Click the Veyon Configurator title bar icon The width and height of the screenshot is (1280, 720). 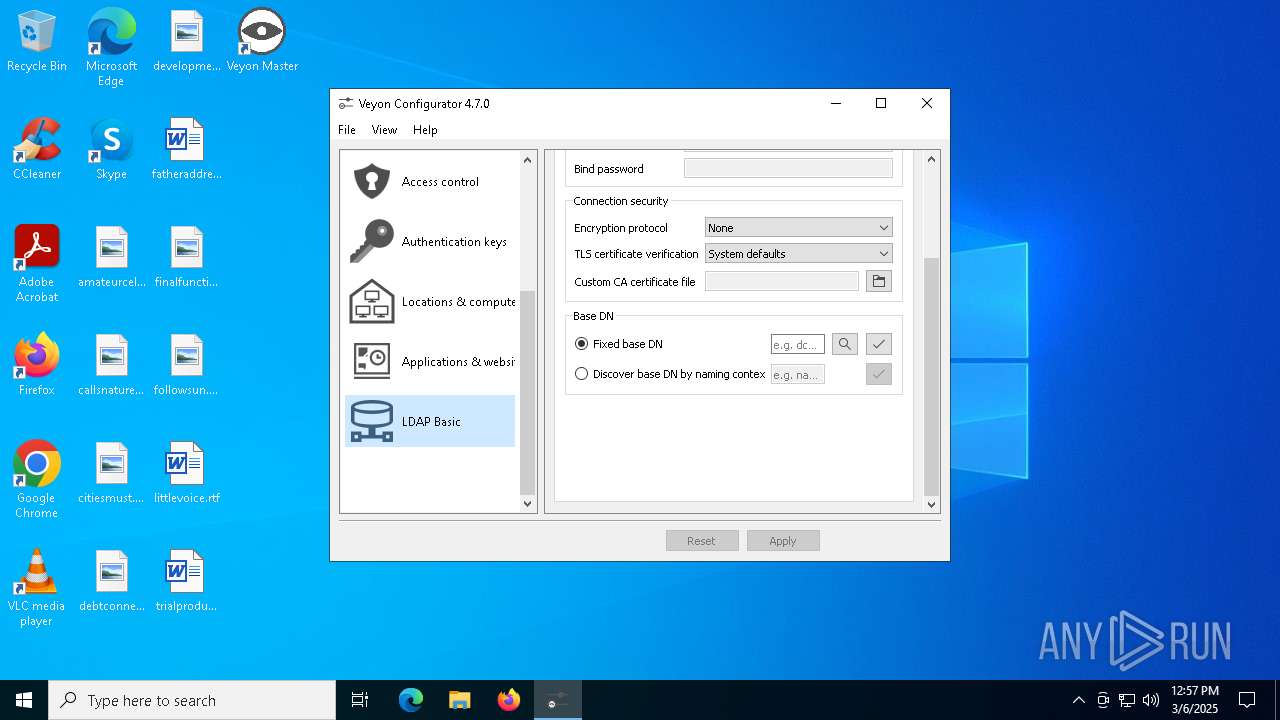[346, 104]
